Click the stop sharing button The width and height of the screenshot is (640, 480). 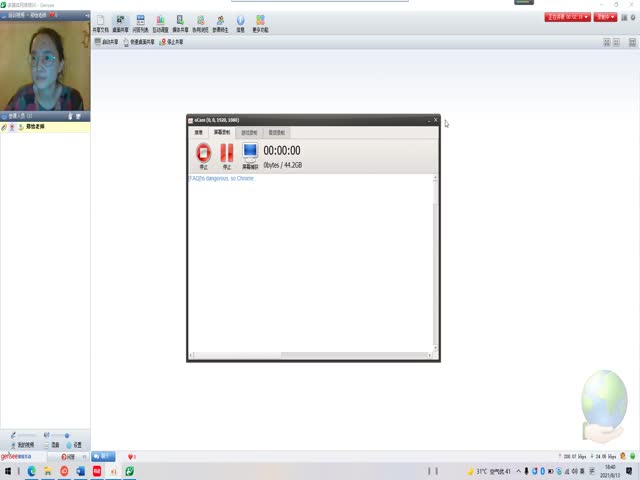click(x=172, y=42)
